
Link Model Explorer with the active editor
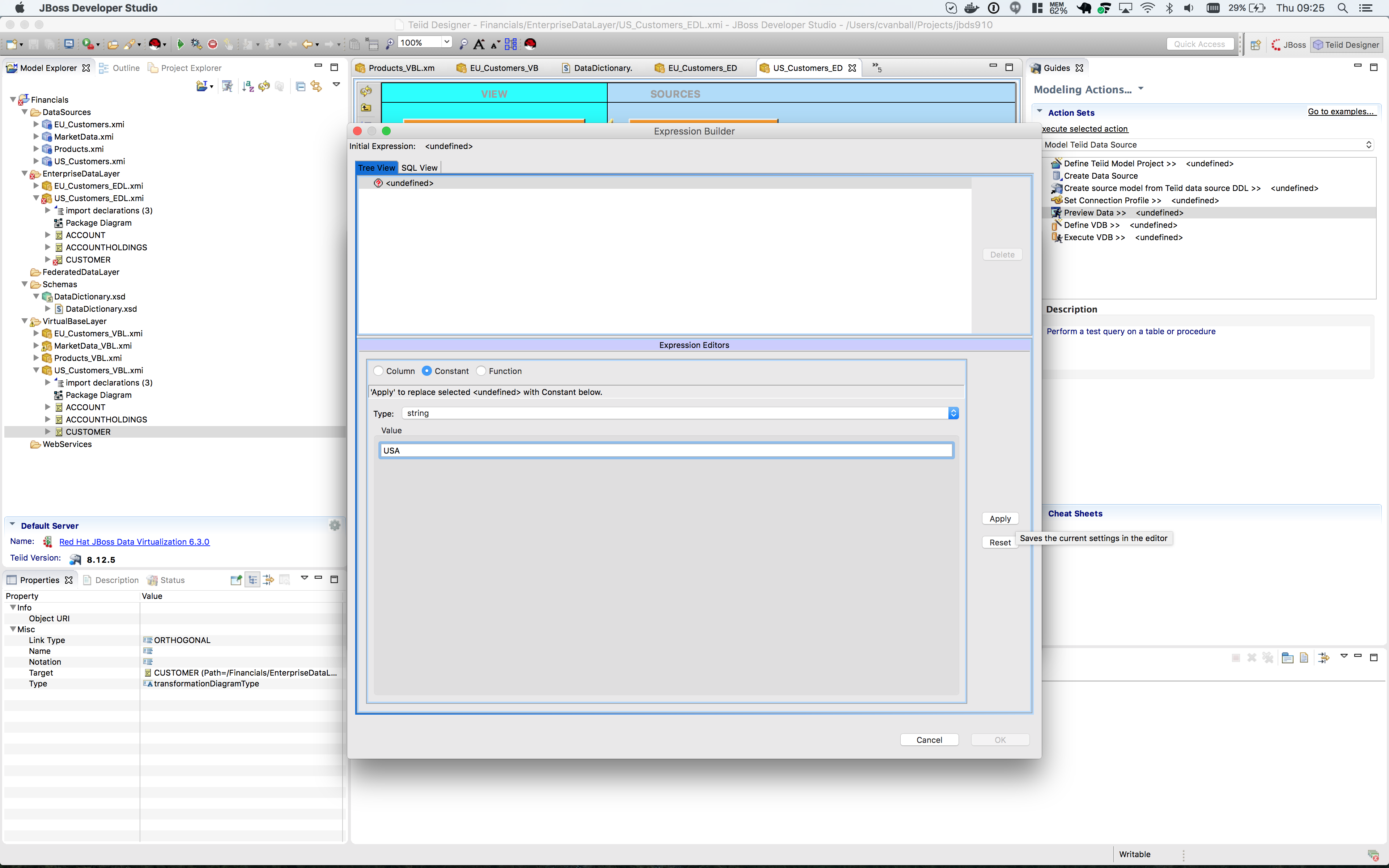[316, 86]
